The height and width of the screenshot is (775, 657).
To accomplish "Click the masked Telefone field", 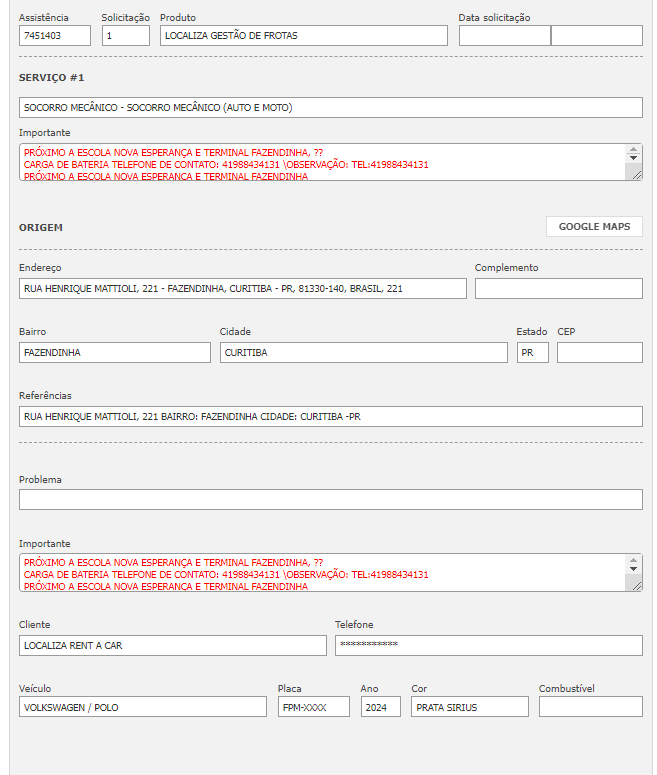I will point(488,646).
